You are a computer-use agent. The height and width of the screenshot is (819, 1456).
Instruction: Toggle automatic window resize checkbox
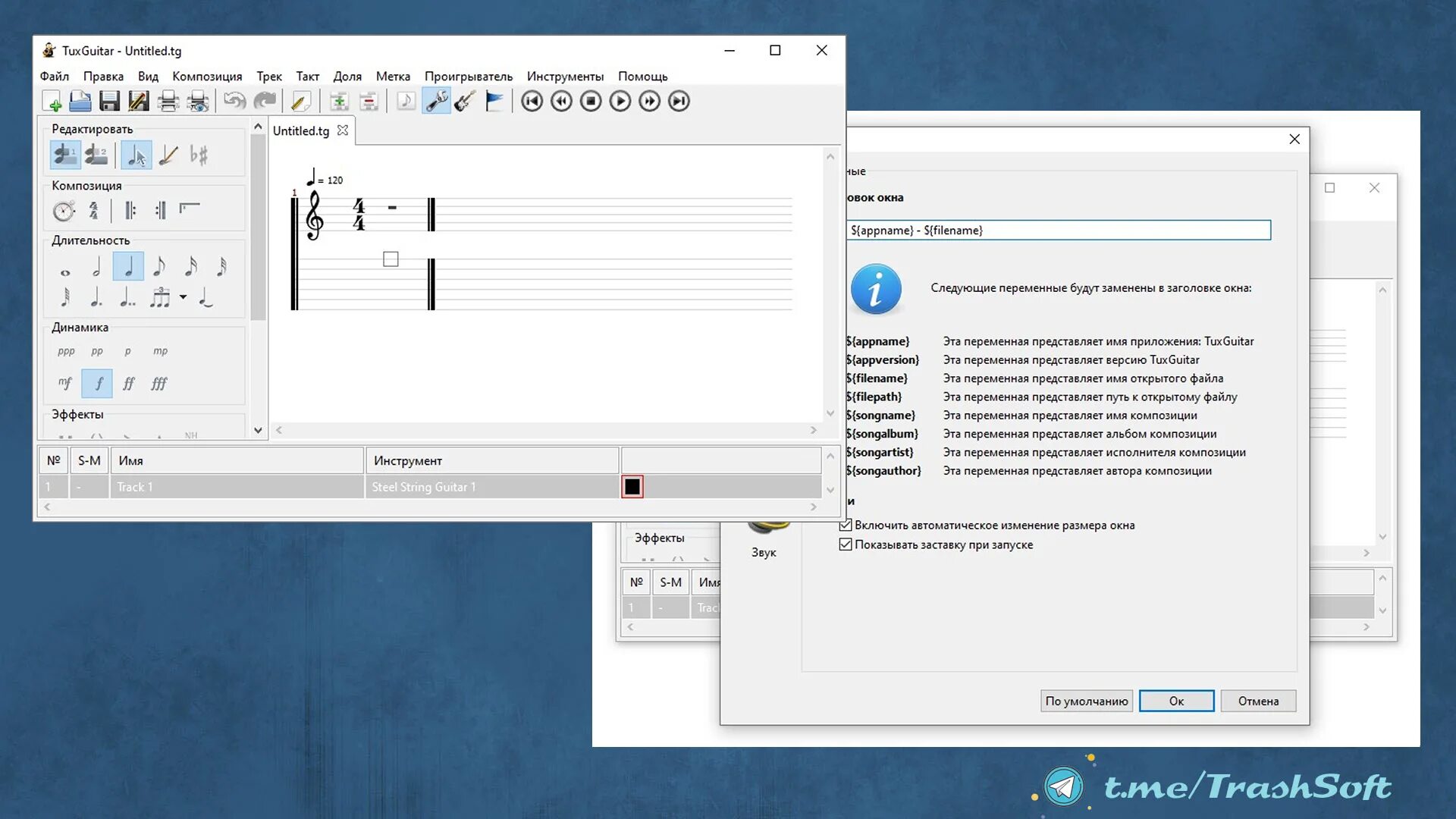tap(846, 525)
